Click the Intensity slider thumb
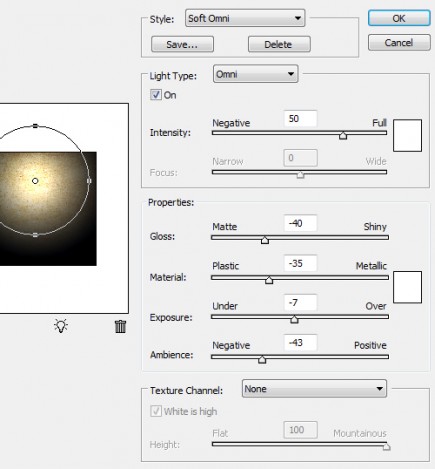The height and width of the screenshot is (469, 435). click(343, 135)
